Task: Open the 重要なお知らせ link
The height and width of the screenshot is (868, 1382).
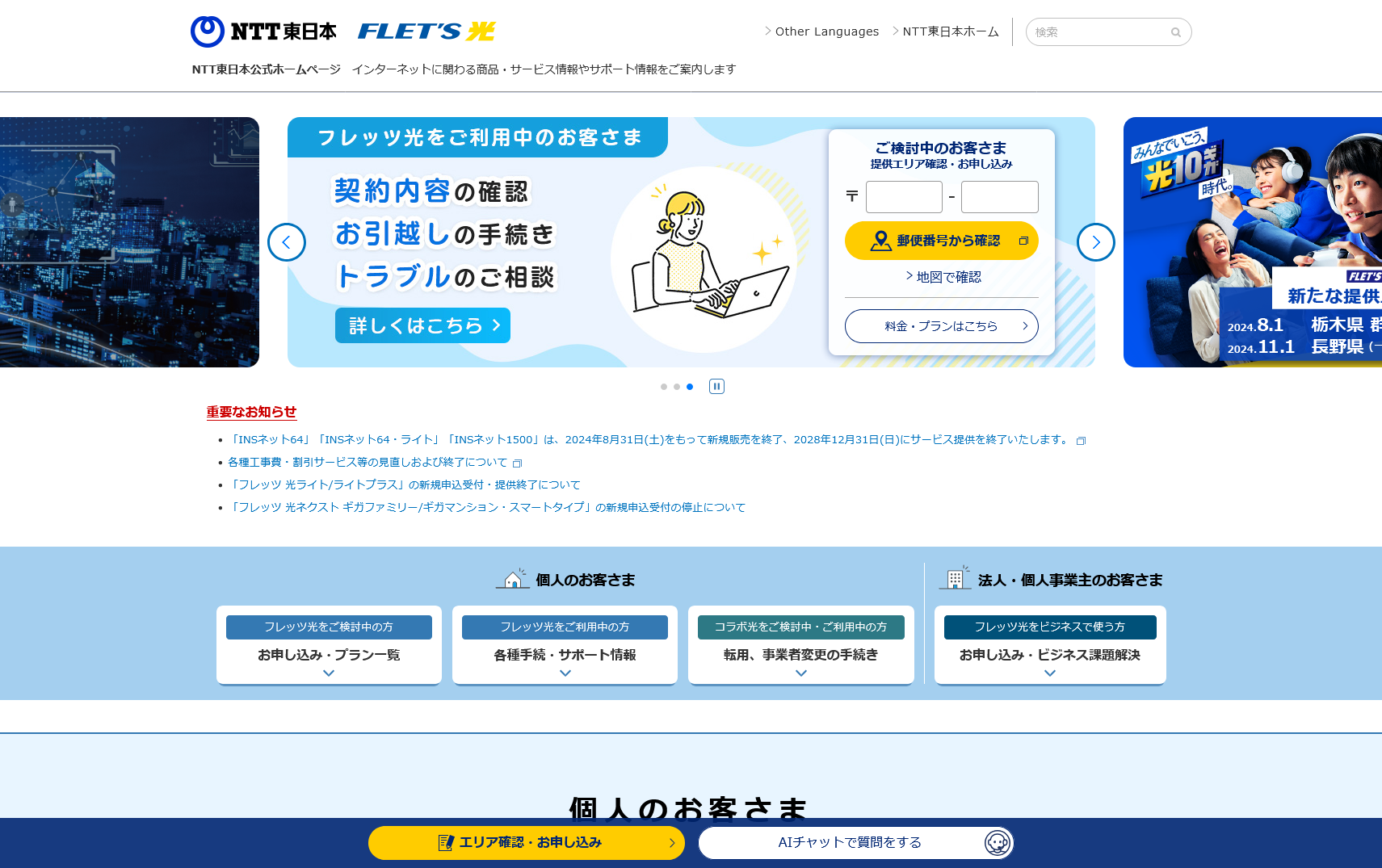Action: click(x=251, y=413)
